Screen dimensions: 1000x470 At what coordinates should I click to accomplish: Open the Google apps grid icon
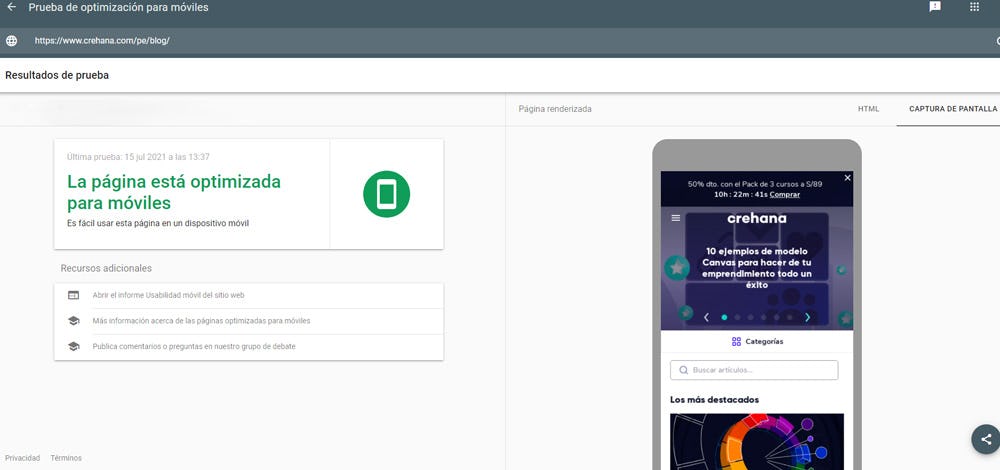(975, 7)
